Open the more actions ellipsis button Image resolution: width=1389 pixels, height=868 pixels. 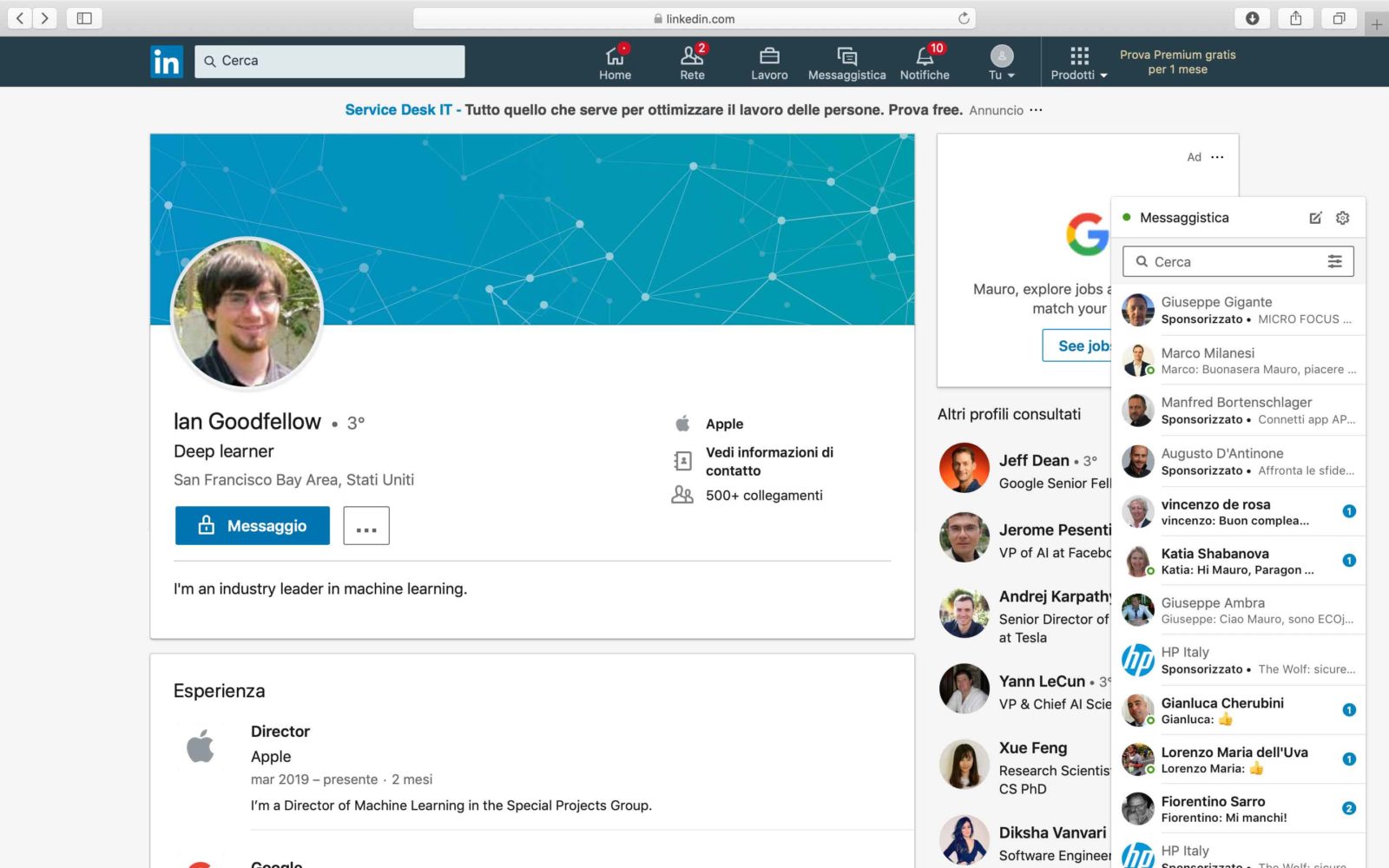(x=366, y=526)
